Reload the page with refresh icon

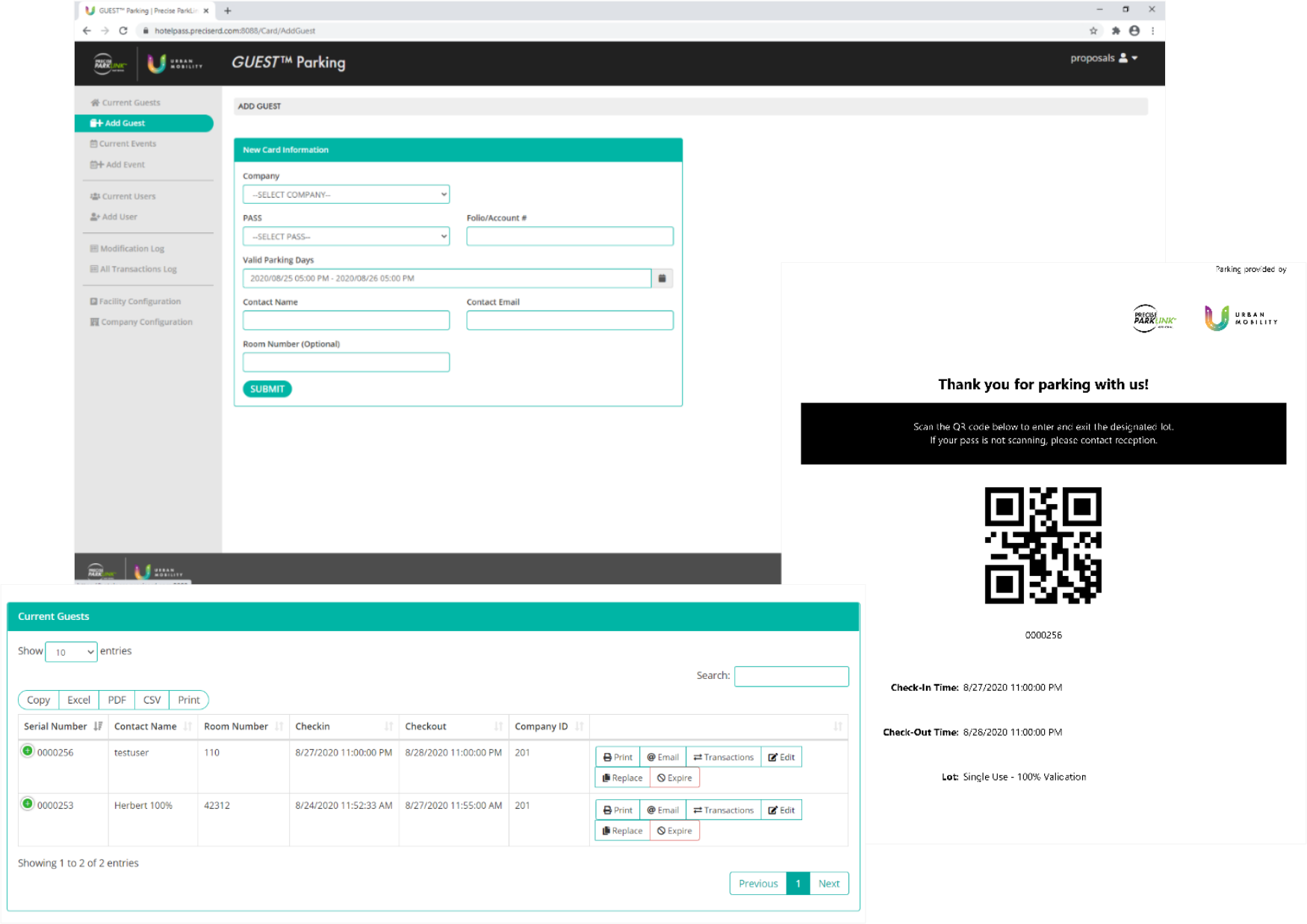[123, 31]
